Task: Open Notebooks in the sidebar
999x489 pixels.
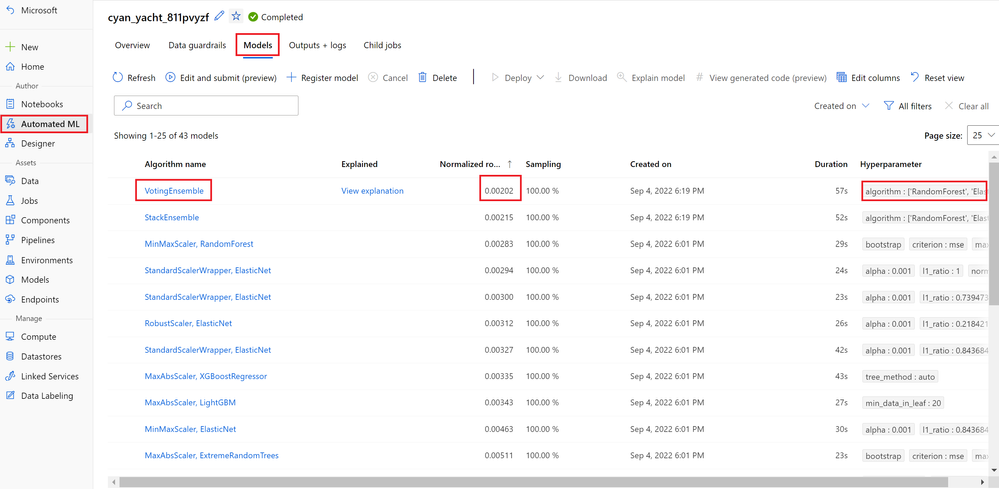Action: click(x=42, y=104)
